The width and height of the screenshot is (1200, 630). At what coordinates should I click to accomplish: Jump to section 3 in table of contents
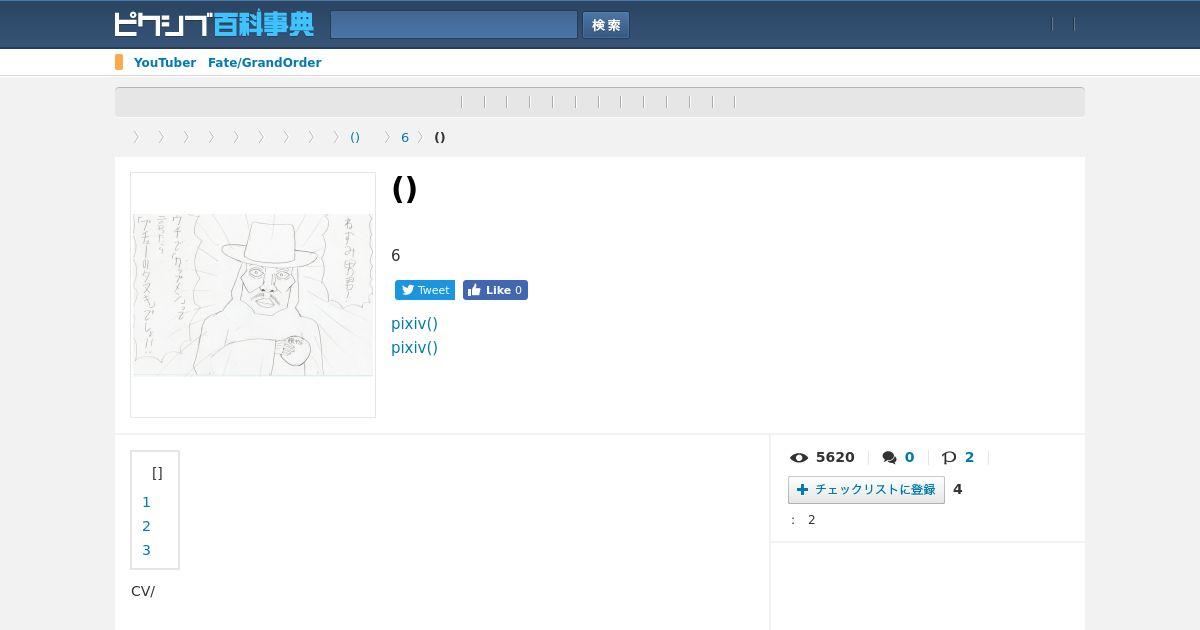(146, 550)
